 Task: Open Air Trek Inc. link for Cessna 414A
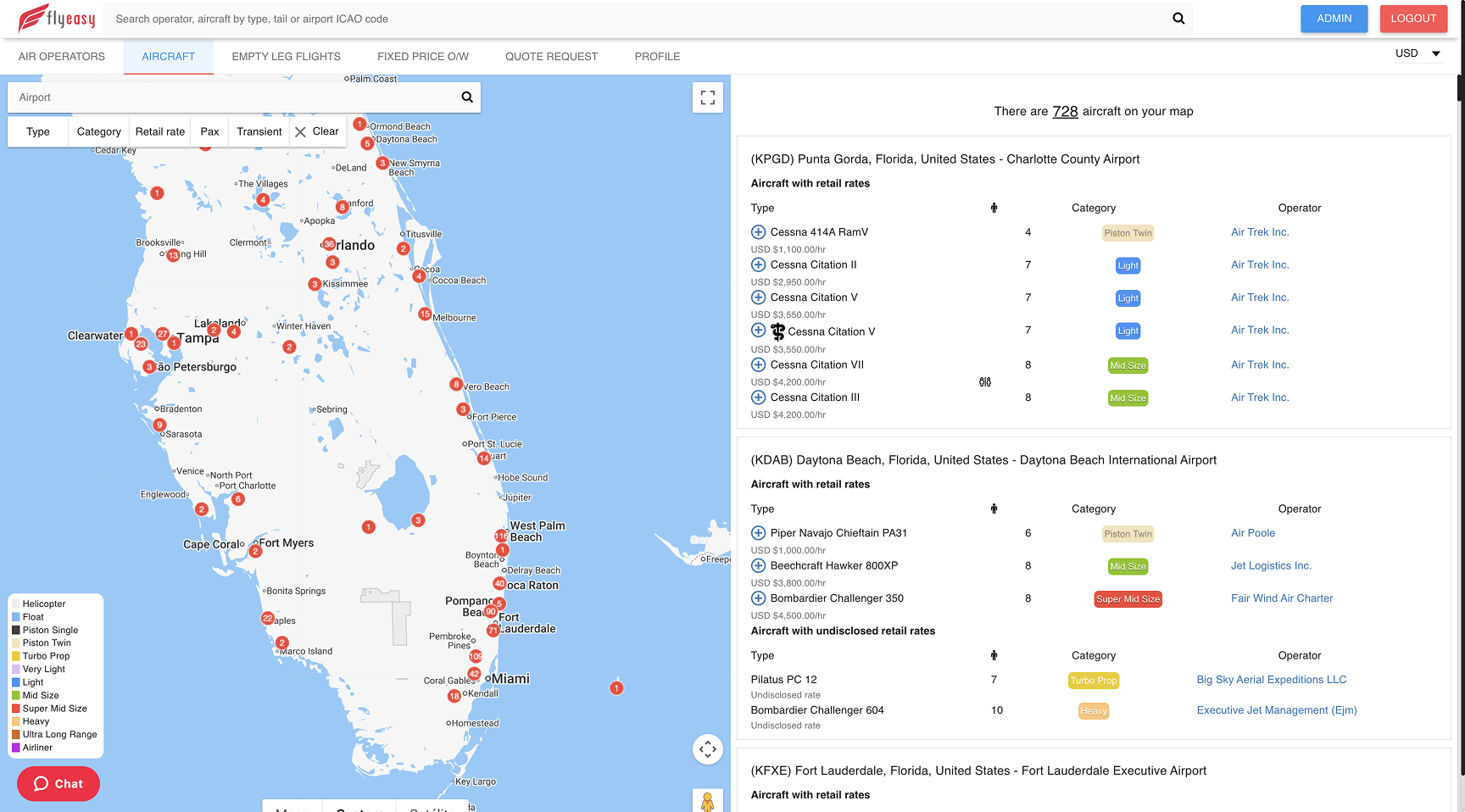(x=1260, y=232)
